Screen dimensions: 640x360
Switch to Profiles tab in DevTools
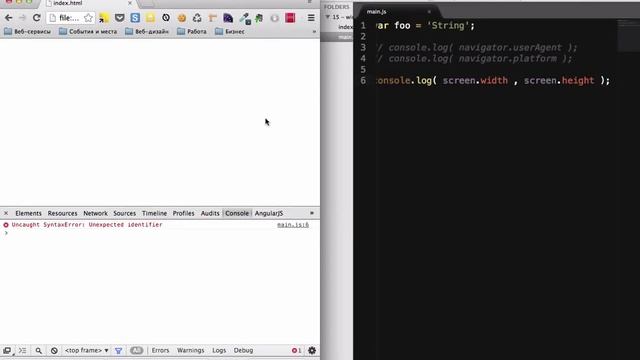click(x=183, y=213)
